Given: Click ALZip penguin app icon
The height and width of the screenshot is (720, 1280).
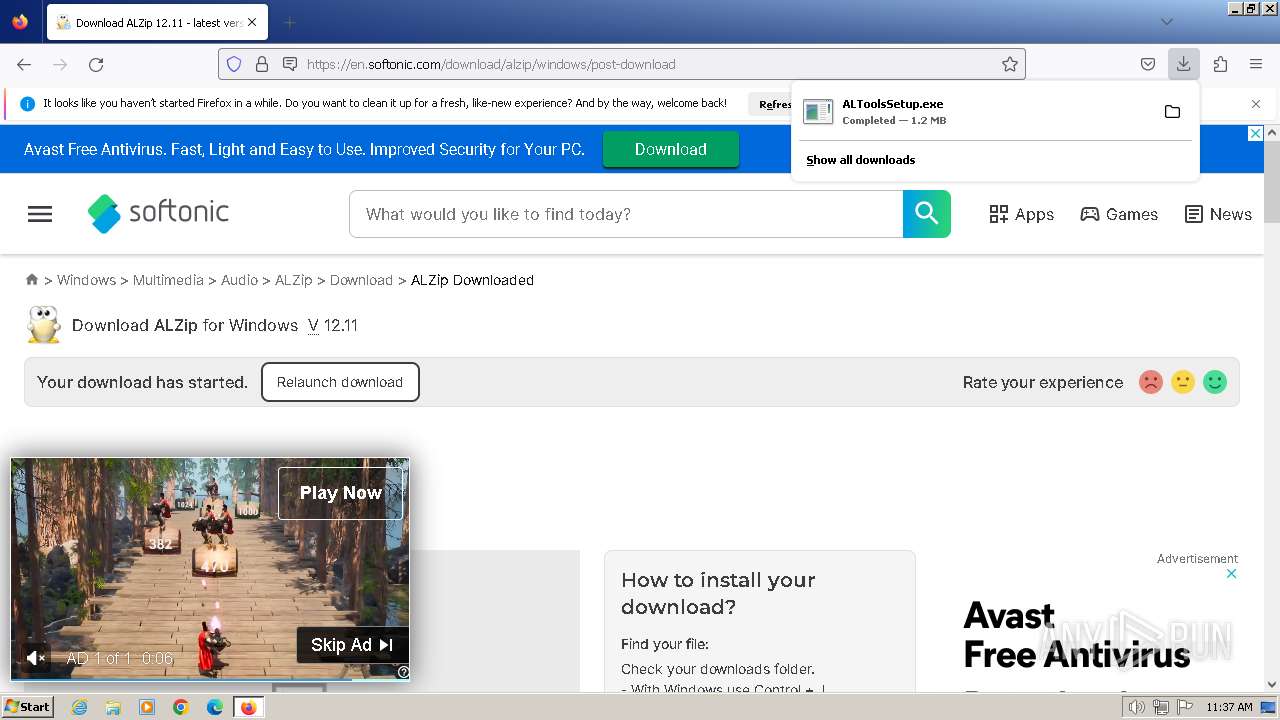Looking at the screenshot, I should pos(43,325).
